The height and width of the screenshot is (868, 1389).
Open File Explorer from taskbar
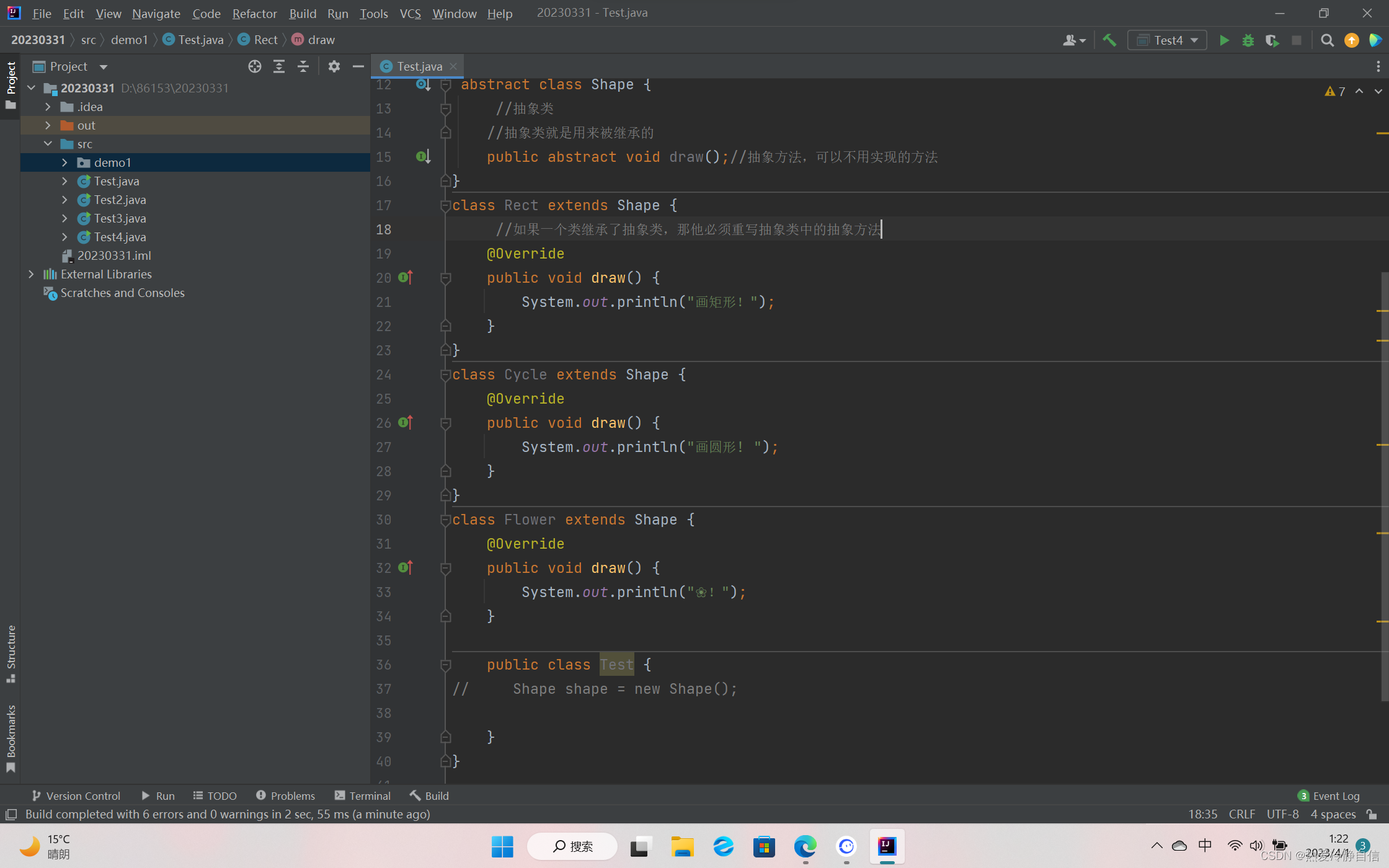(682, 846)
